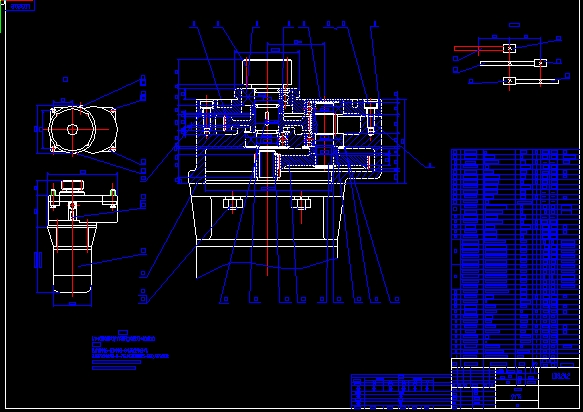Click the right hex bolt on the main section view base

click(301, 203)
